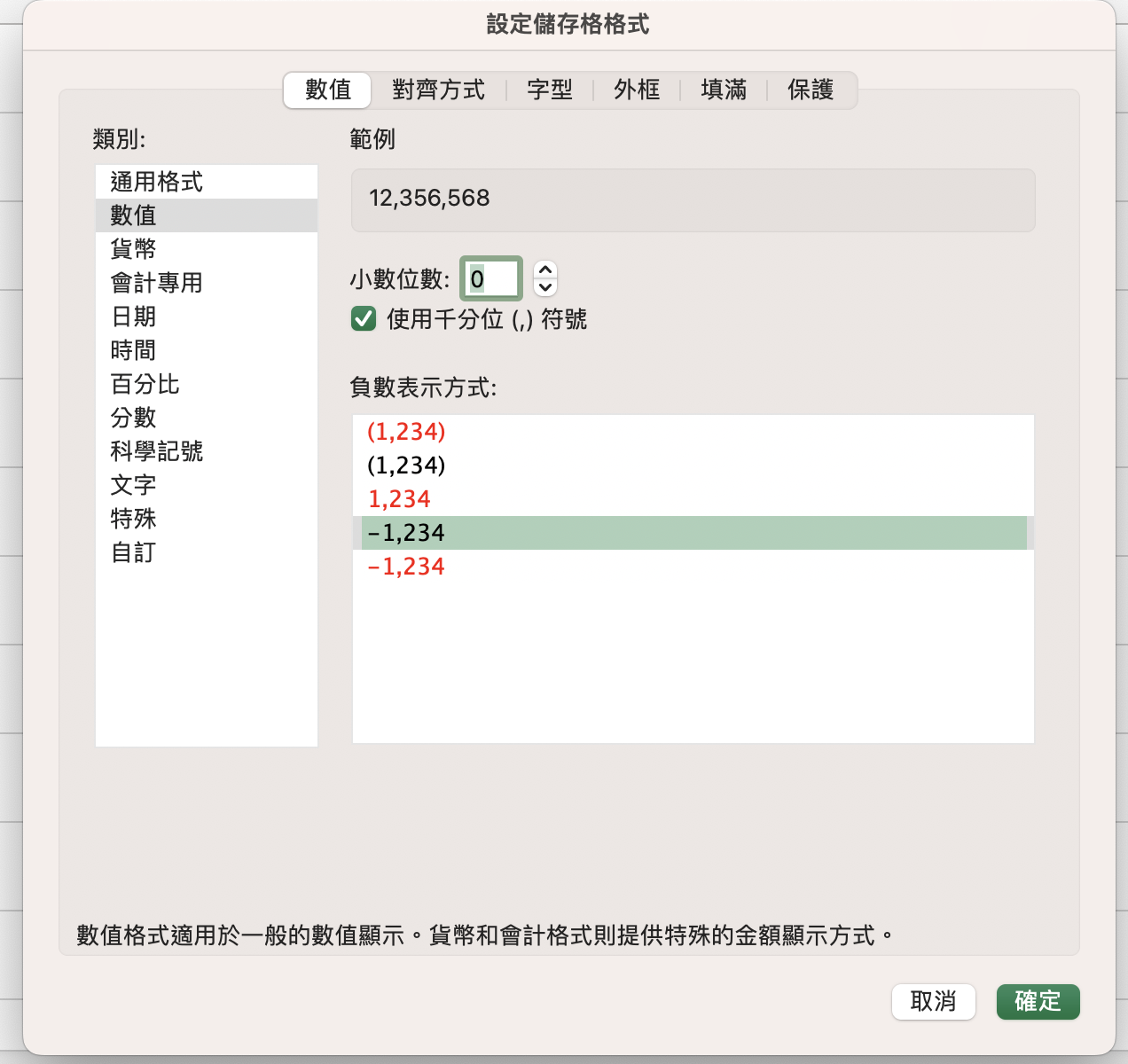
Task: Go to the 保護 tab
Action: click(x=811, y=90)
